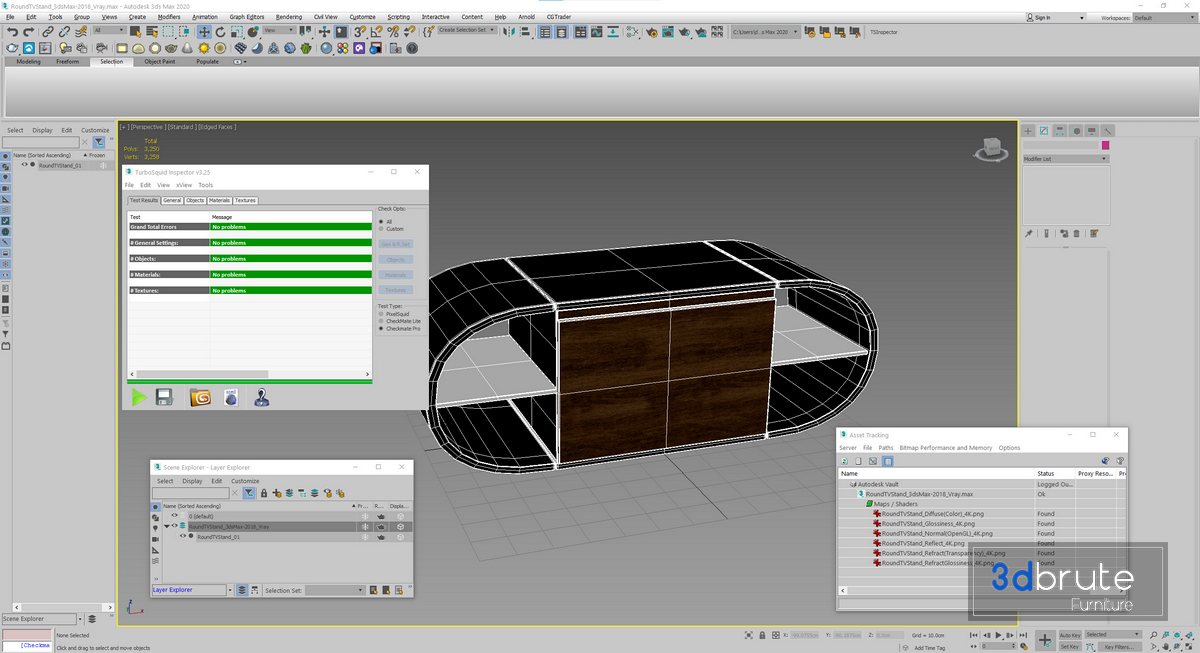This screenshot has width=1200, height=653.
Task: Click the orange folder icon in Inspector
Action: (x=200, y=397)
